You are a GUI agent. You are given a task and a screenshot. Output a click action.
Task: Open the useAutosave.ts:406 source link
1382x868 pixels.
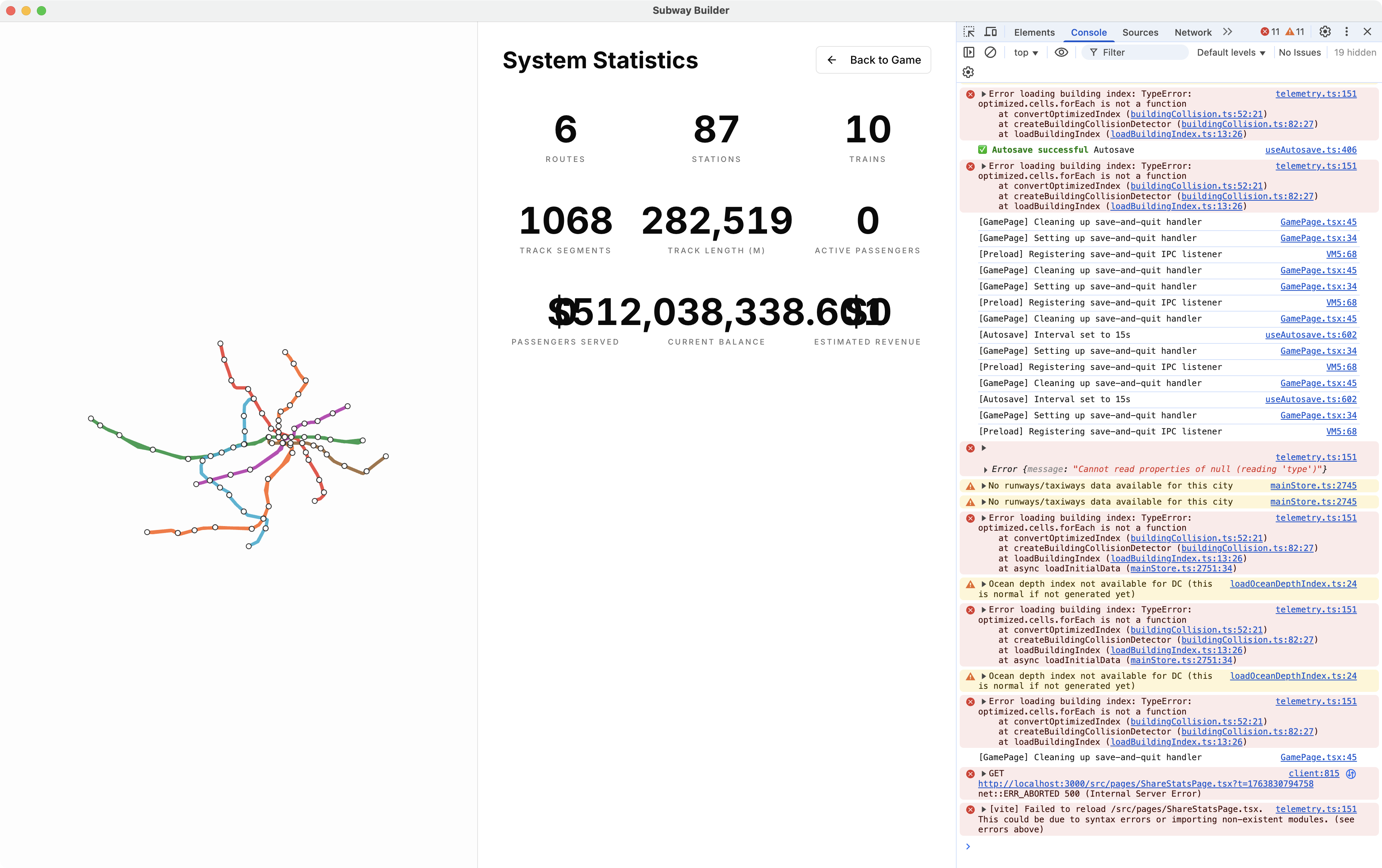(x=1310, y=150)
